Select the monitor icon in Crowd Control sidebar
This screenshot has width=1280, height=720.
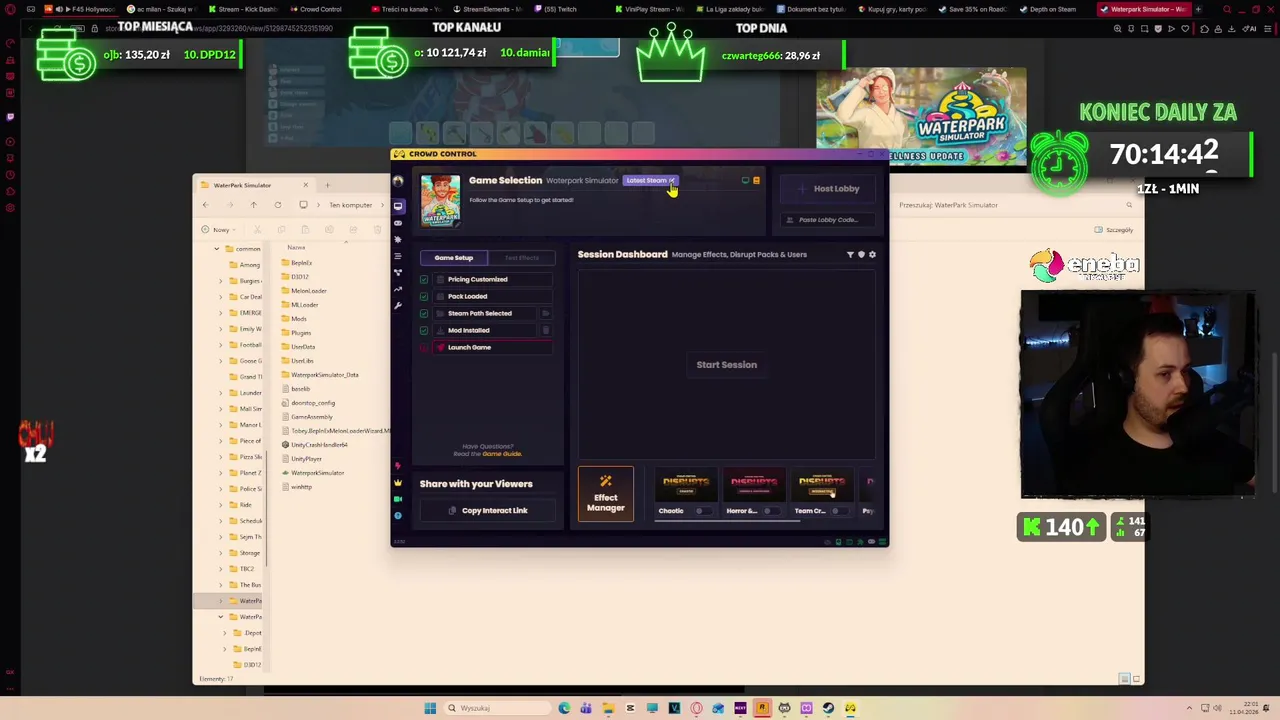pos(398,206)
